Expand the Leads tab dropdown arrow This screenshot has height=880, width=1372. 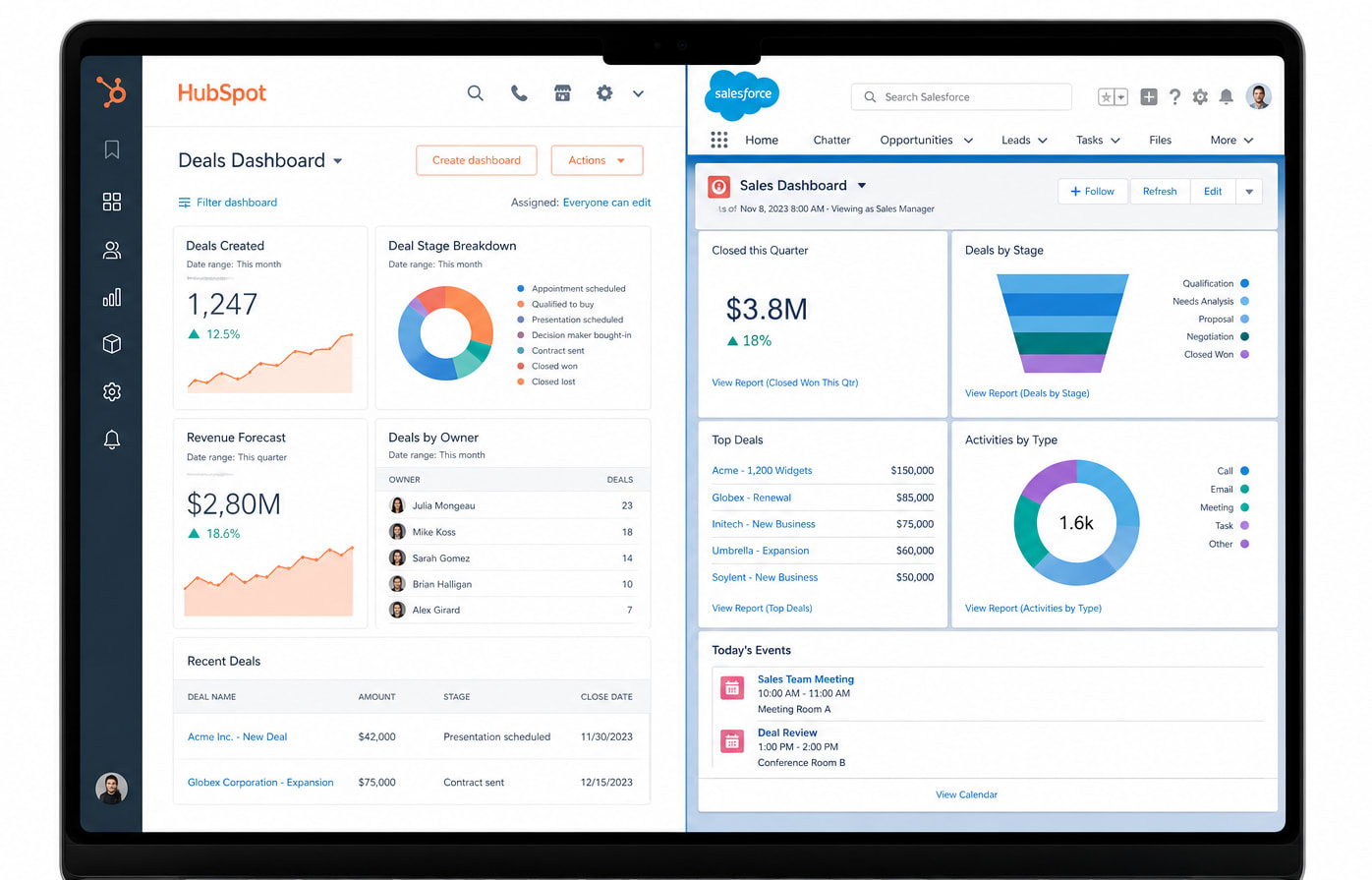[x=1043, y=141]
